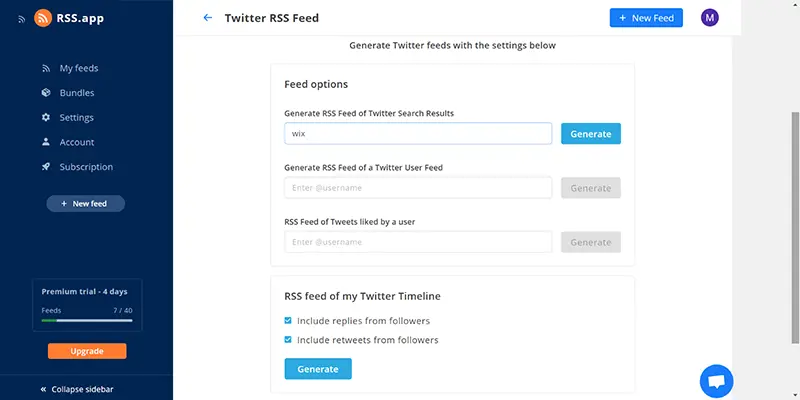Screen dimensions: 800x400
Task: Click the orange Upgrade button
Action: tap(87, 351)
